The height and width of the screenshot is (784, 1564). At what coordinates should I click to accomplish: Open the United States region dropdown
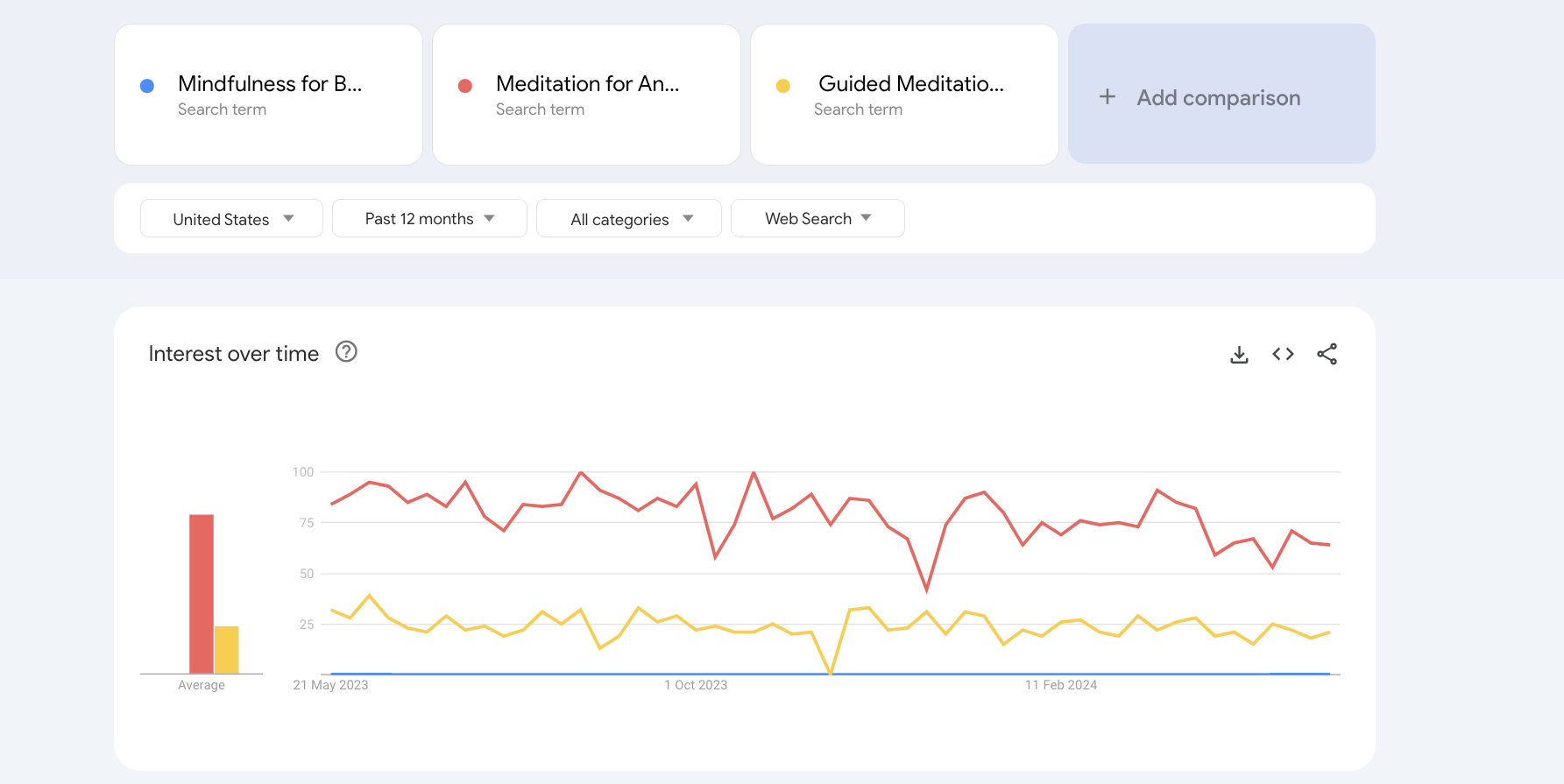[231, 219]
